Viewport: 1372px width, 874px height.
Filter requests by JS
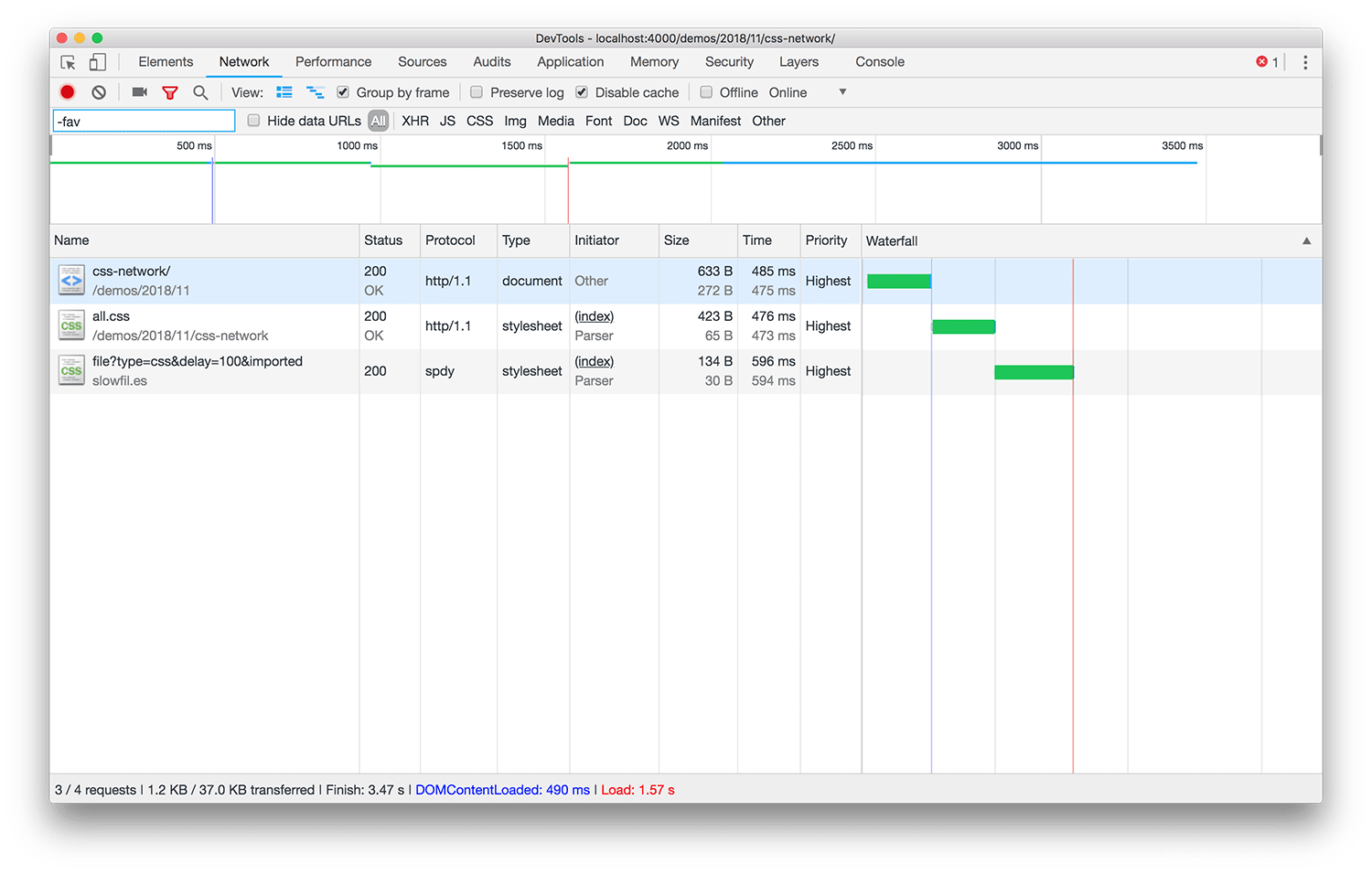[x=447, y=121]
